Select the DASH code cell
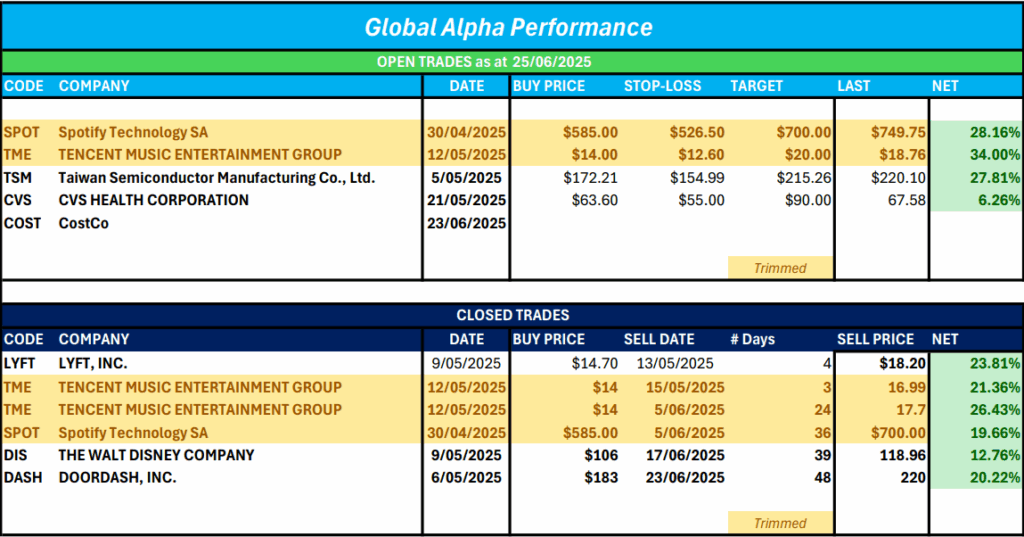Viewport: 1024px width, 537px height. 23,478
